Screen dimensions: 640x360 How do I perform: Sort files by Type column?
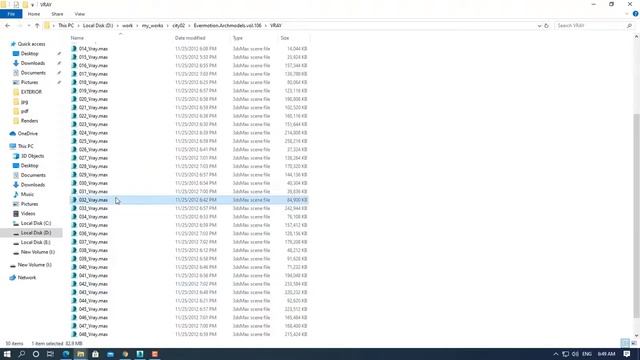click(238, 38)
